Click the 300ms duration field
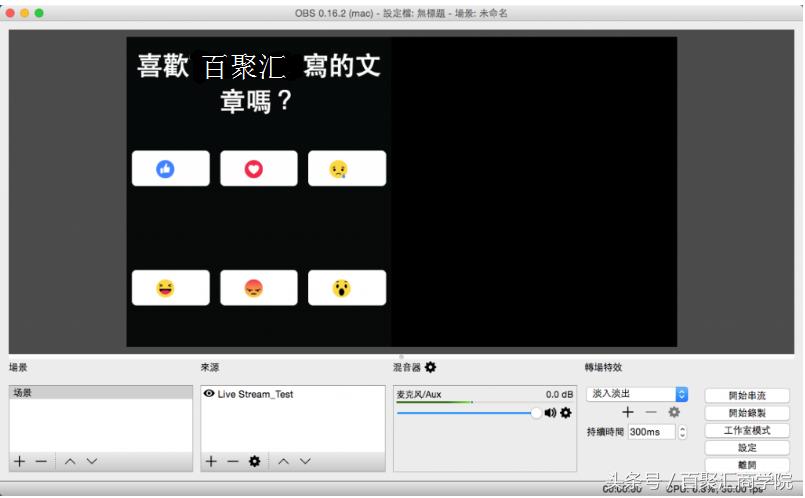805x498 pixels. coord(651,432)
